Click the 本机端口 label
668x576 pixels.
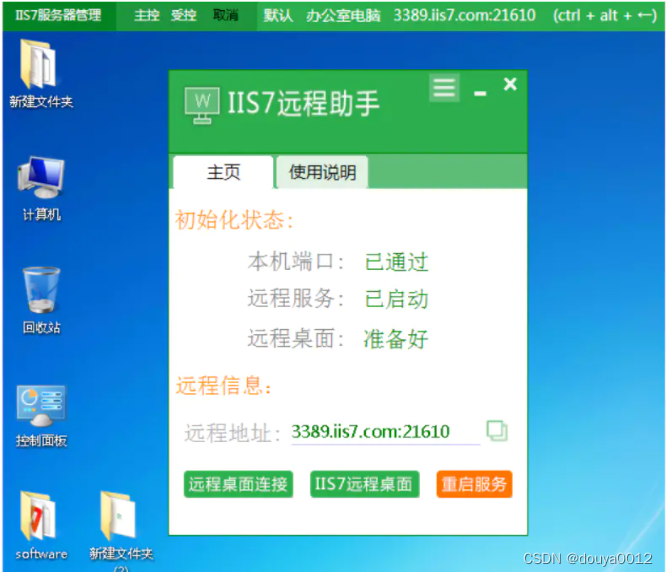coord(295,261)
